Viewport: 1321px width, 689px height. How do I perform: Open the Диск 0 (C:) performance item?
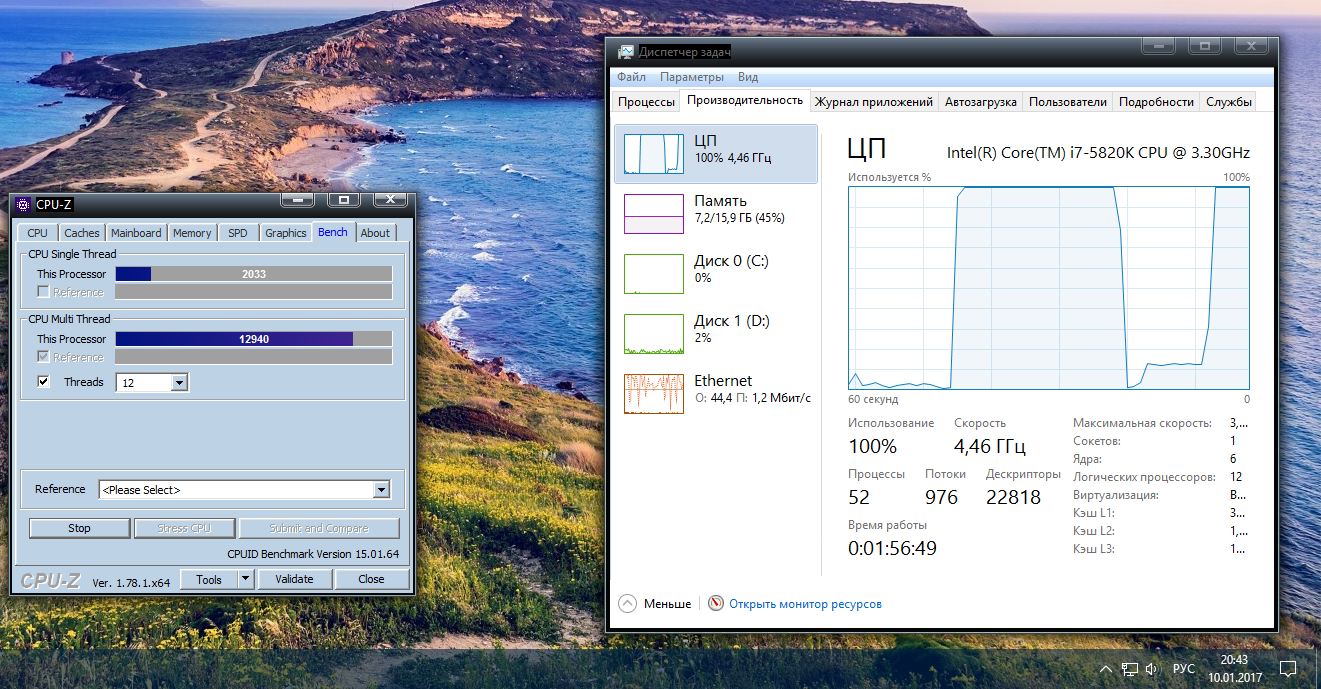[x=716, y=274]
